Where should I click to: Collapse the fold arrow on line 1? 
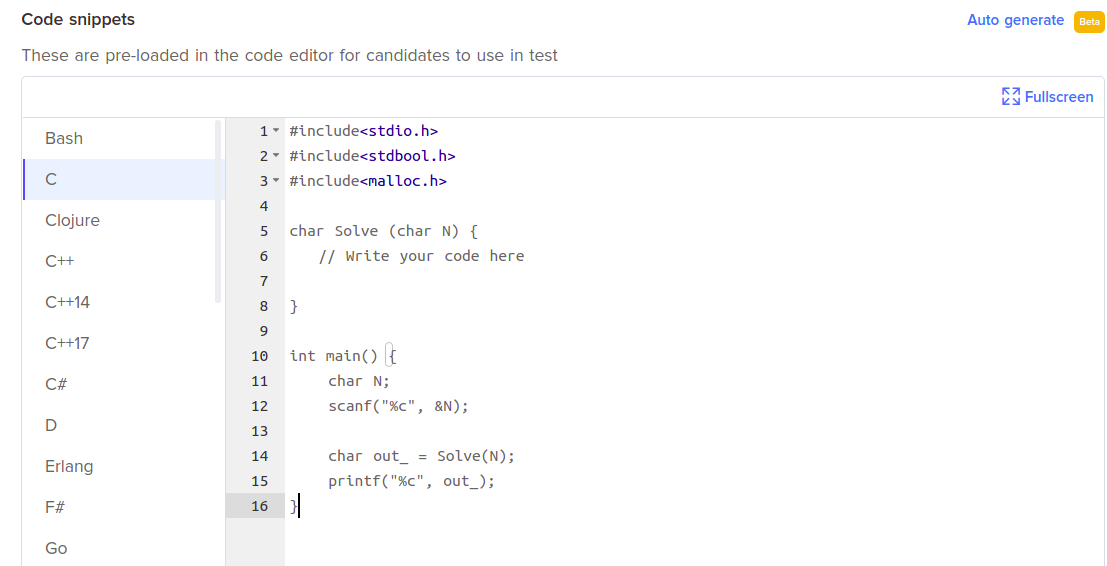coord(276,131)
